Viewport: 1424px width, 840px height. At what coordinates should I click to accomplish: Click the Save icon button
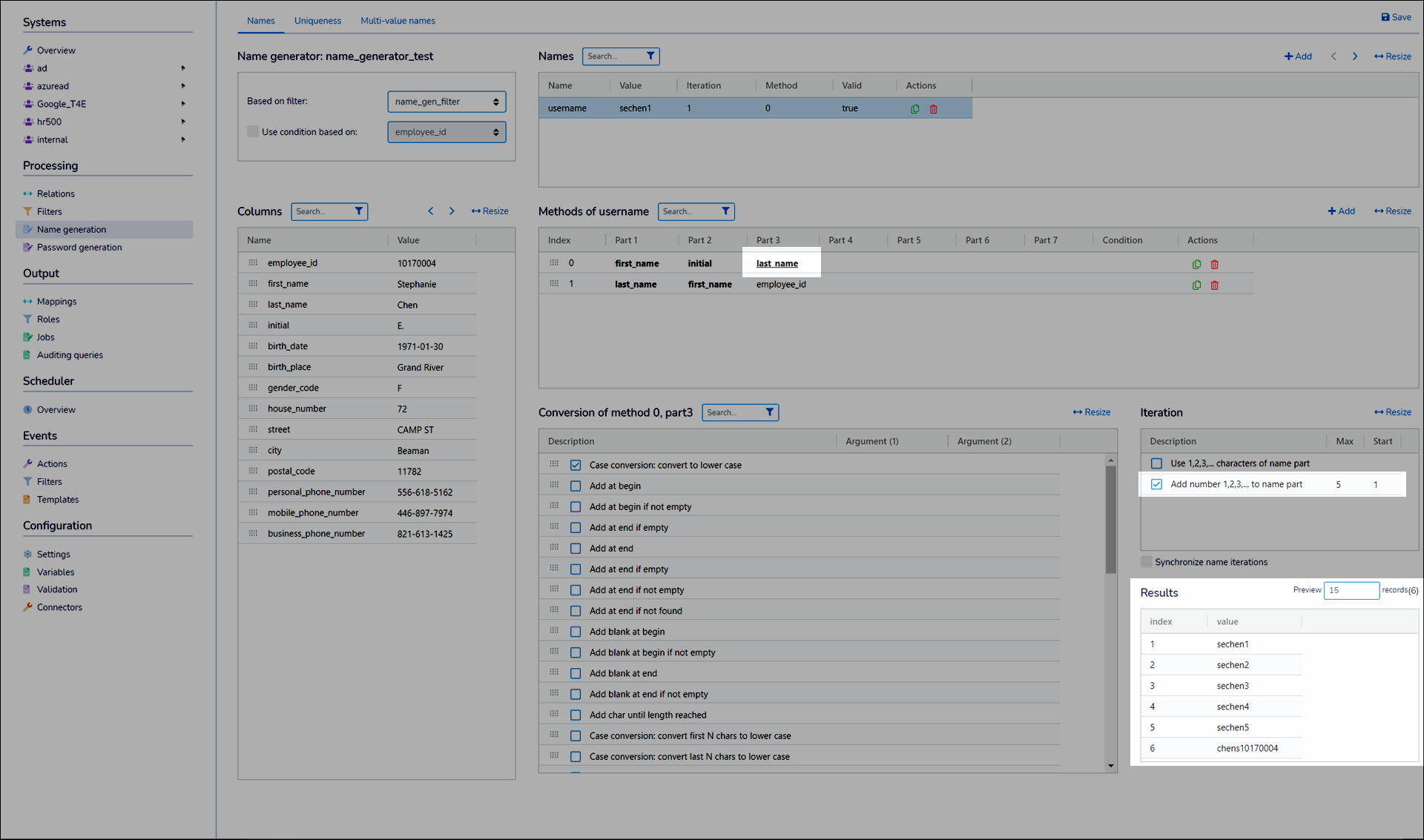[x=1395, y=17]
